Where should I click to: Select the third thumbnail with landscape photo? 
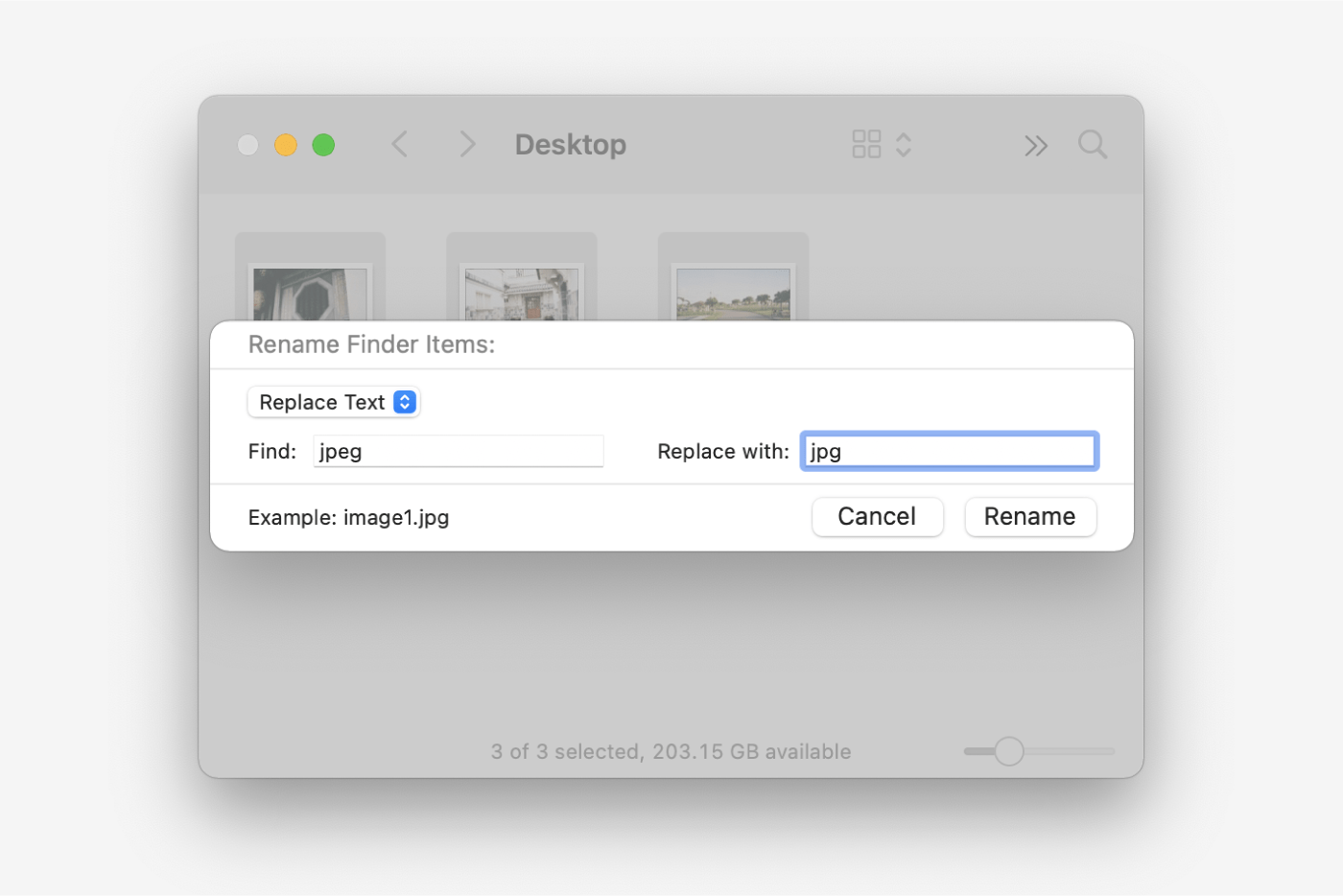tap(734, 293)
